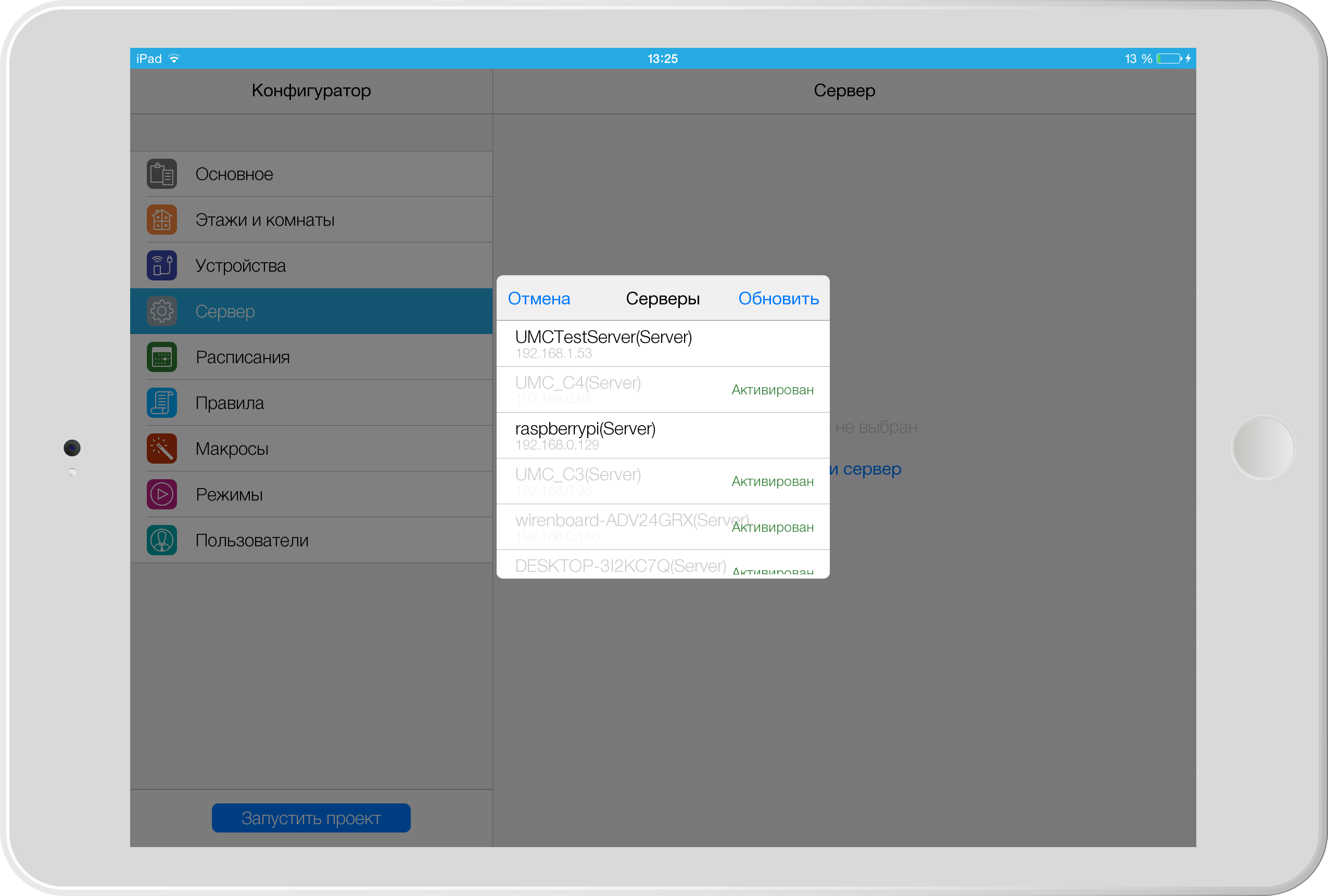Open the Устройства section

click(311, 265)
